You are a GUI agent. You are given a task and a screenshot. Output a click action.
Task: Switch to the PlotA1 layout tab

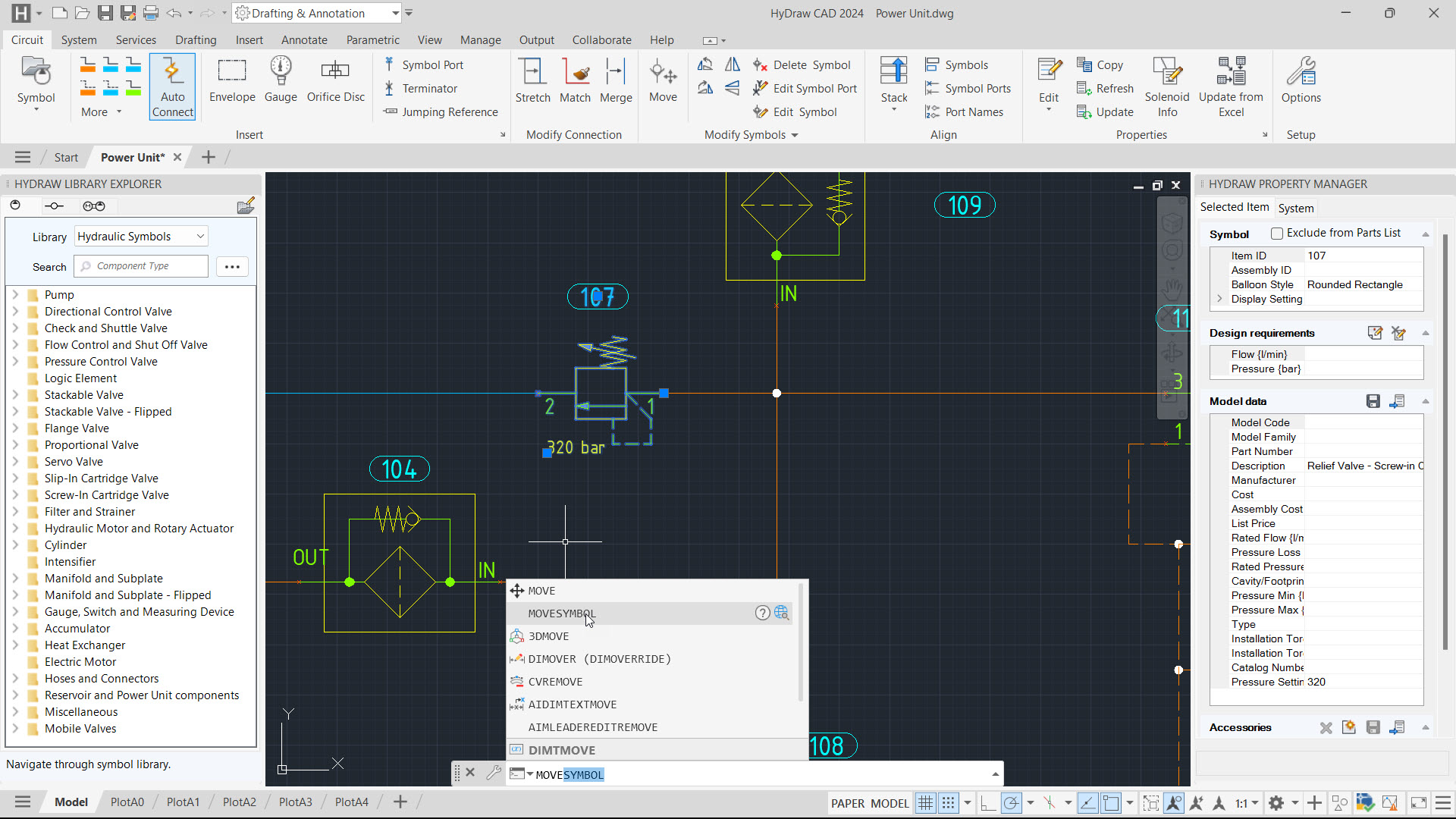[183, 802]
